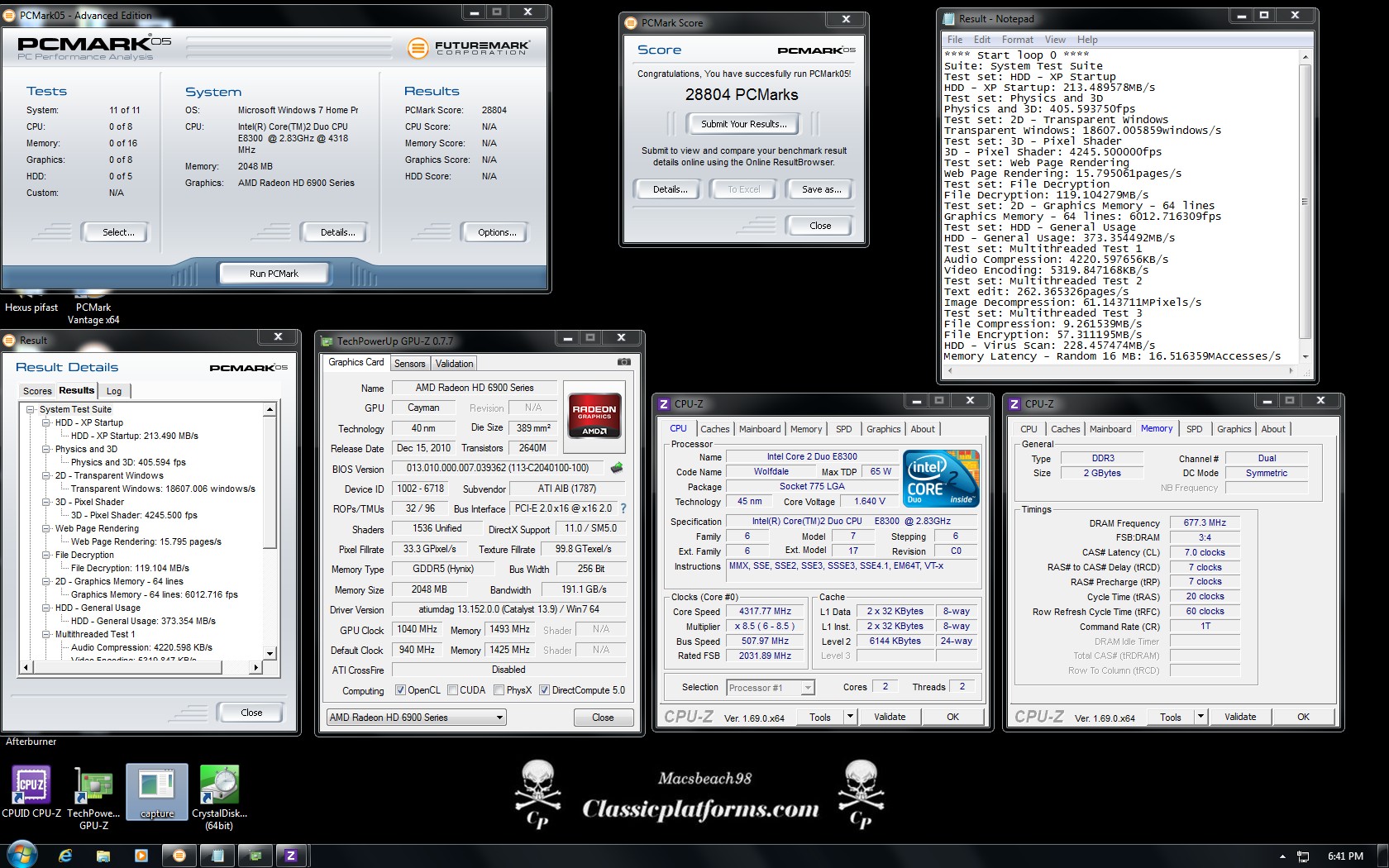Viewport: 1389px width, 868px height.
Task: Click the Notepad taskbar icon
Action: tap(217, 856)
